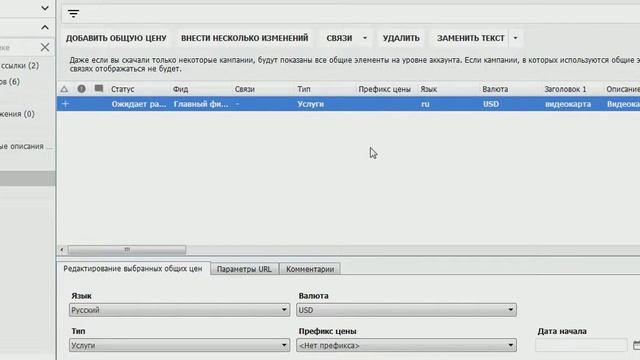Open the ЗАМЕНИТЬ ТЕКСТ dropdown arrow

pos(516,38)
